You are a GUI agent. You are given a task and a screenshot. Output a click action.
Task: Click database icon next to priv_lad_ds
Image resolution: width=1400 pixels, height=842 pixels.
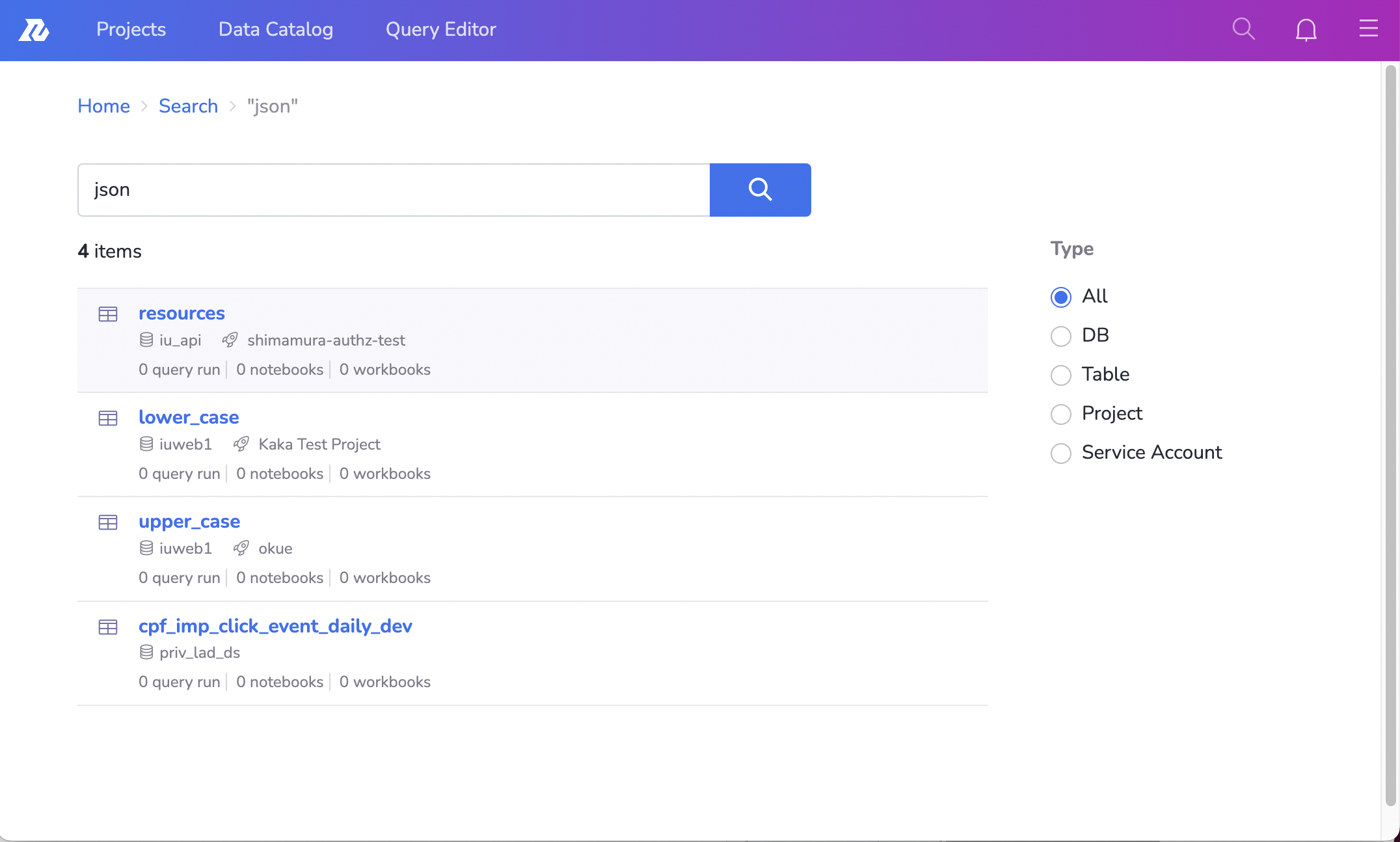coord(146,653)
